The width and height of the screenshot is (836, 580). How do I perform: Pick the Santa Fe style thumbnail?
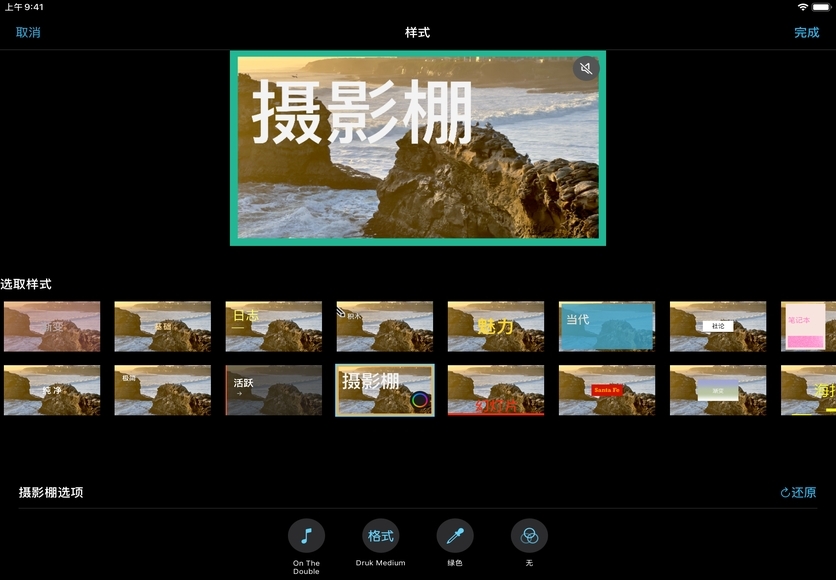(606, 390)
